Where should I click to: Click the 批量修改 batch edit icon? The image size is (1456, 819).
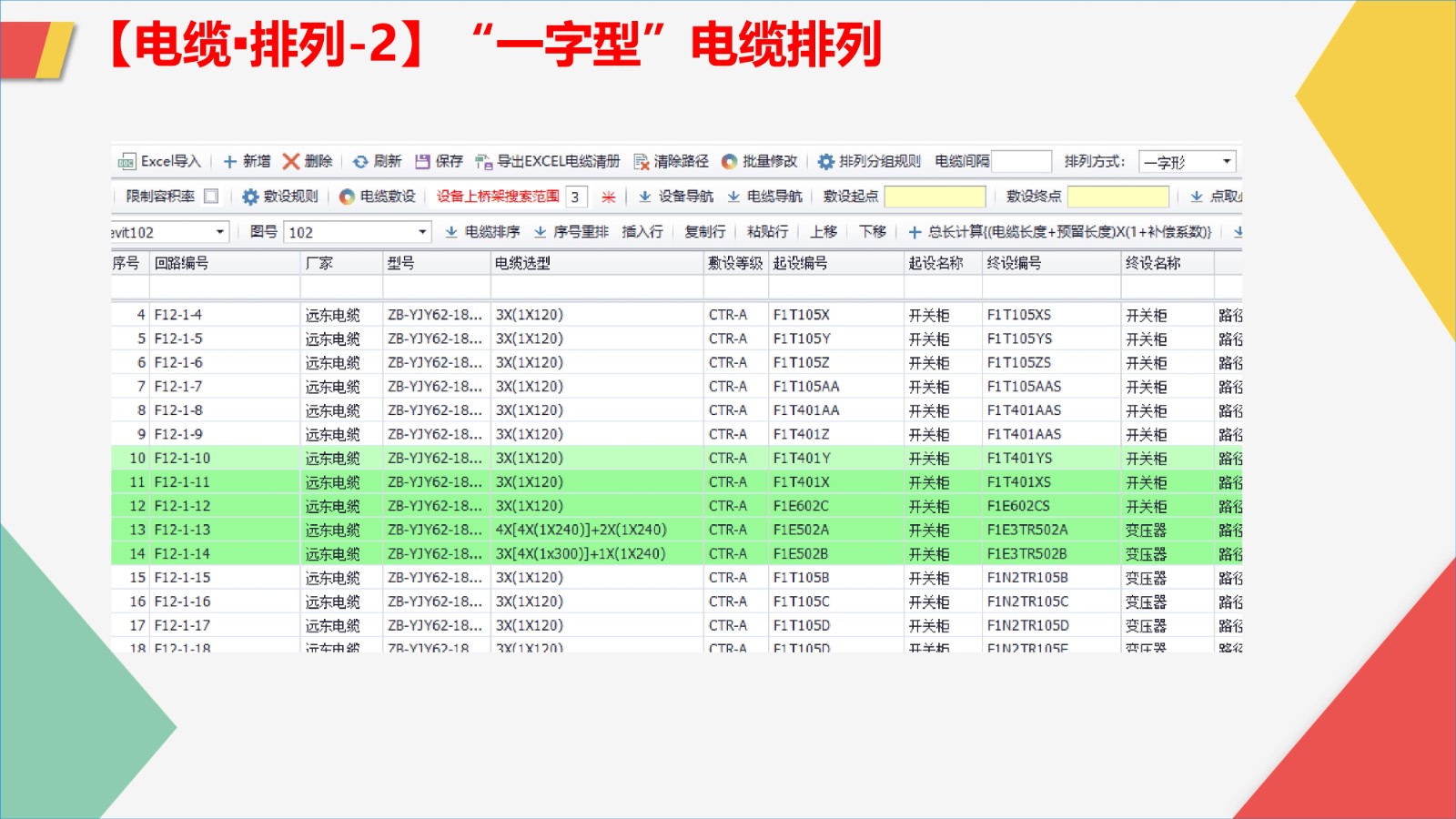click(x=729, y=162)
